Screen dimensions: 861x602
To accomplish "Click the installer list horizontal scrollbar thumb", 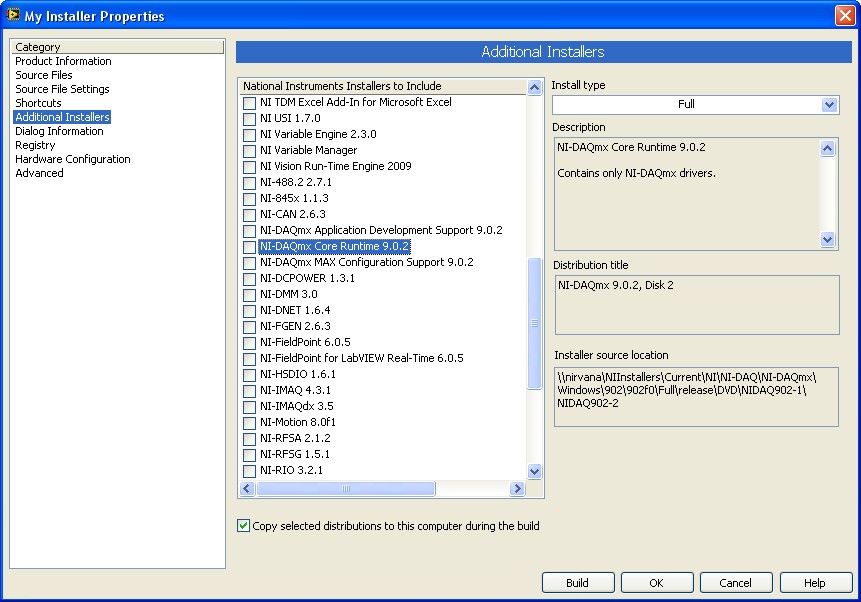I will pyautogui.click(x=346, y=488).
